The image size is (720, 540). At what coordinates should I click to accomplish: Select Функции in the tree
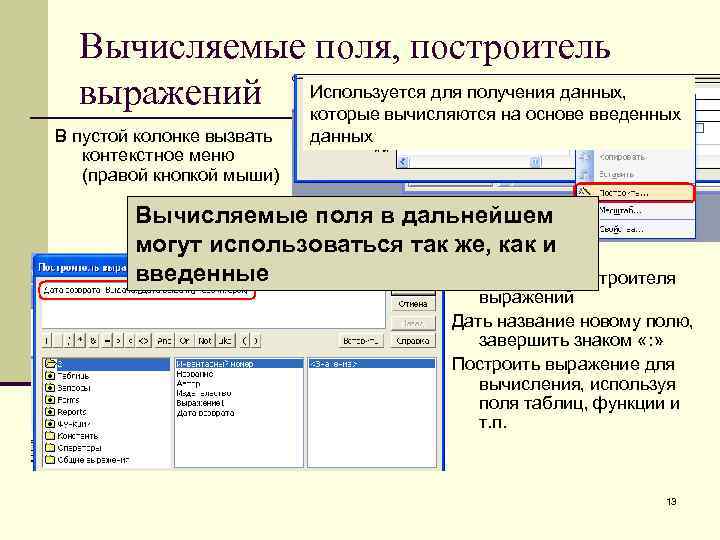pos(74,424)
